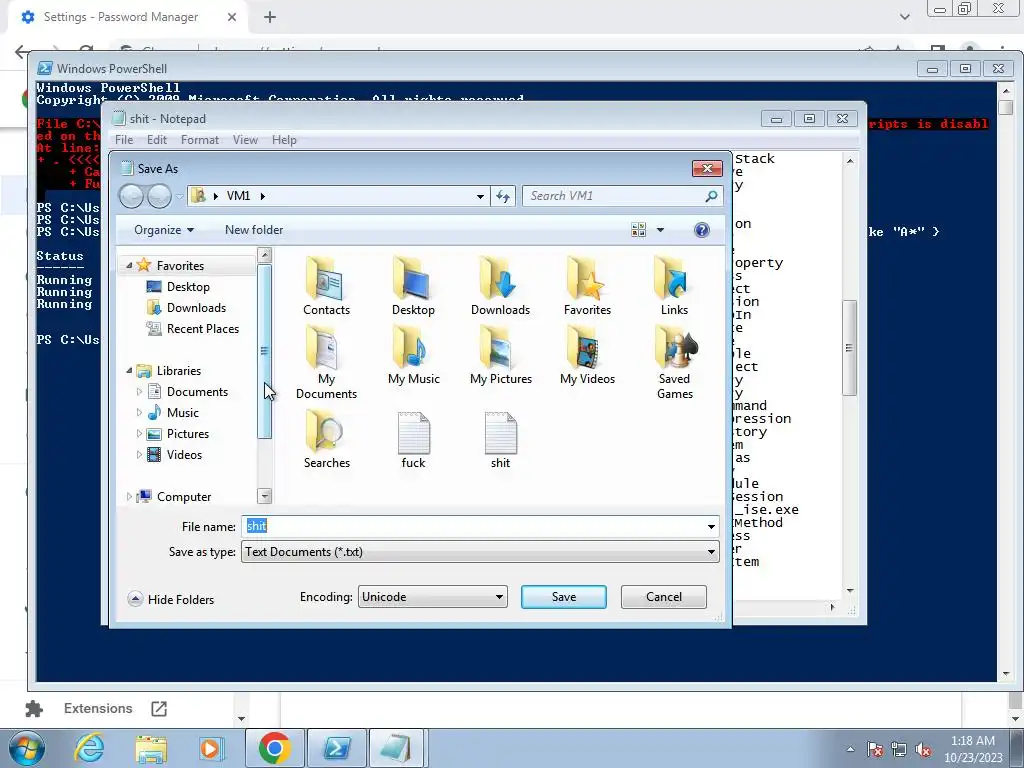Click the Help question mark icon
This screenshot has height=768, width=1024.
pos(701,230)
